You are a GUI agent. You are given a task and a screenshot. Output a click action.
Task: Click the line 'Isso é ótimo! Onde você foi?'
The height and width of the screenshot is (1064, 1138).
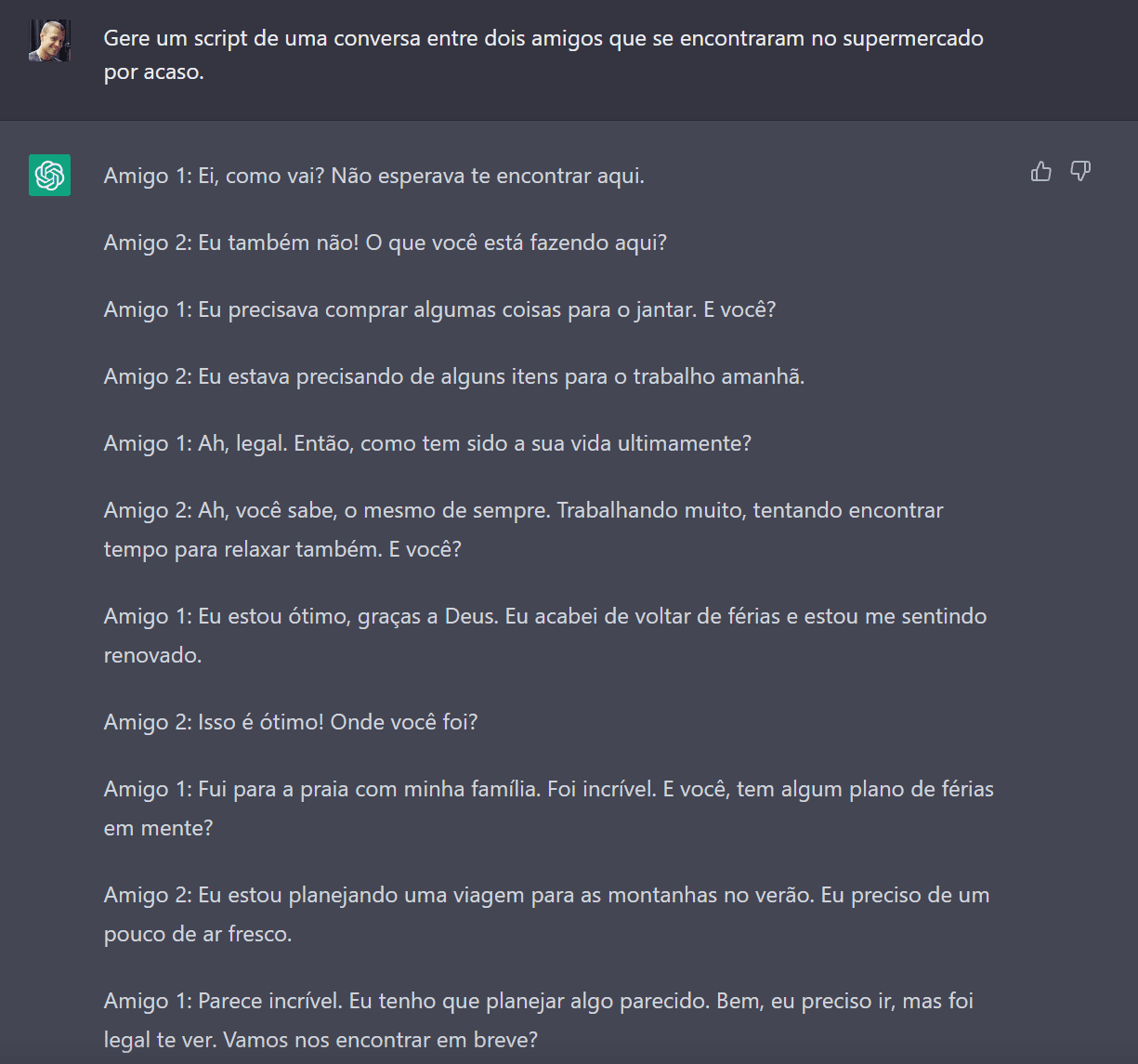[x=290, y=721]
